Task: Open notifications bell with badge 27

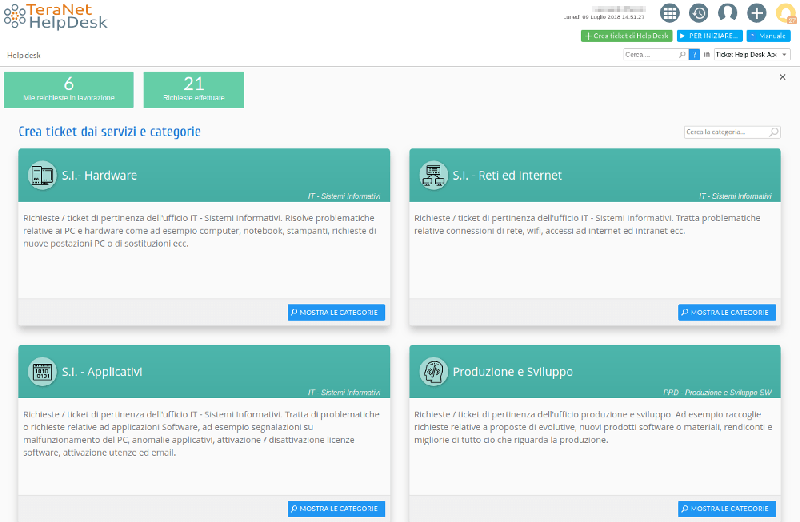Action: (x=786, y=13)
